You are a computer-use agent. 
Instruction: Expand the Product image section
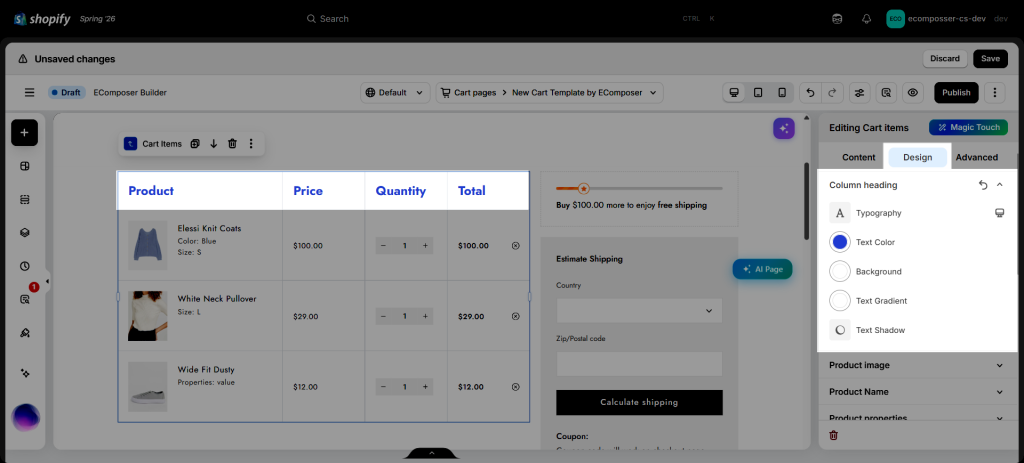pos(917,365)
